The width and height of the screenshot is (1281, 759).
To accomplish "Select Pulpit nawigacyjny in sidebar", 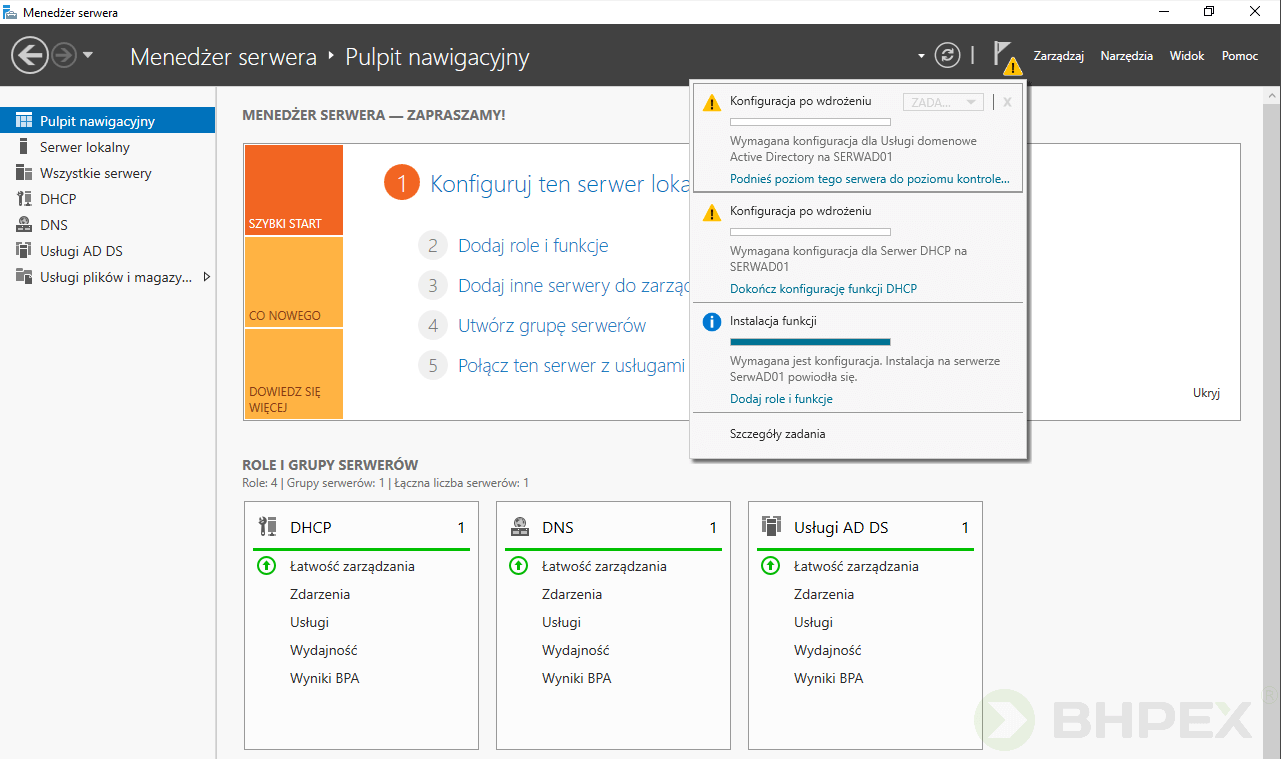I will pyautogui.click(x=107, y=121).
